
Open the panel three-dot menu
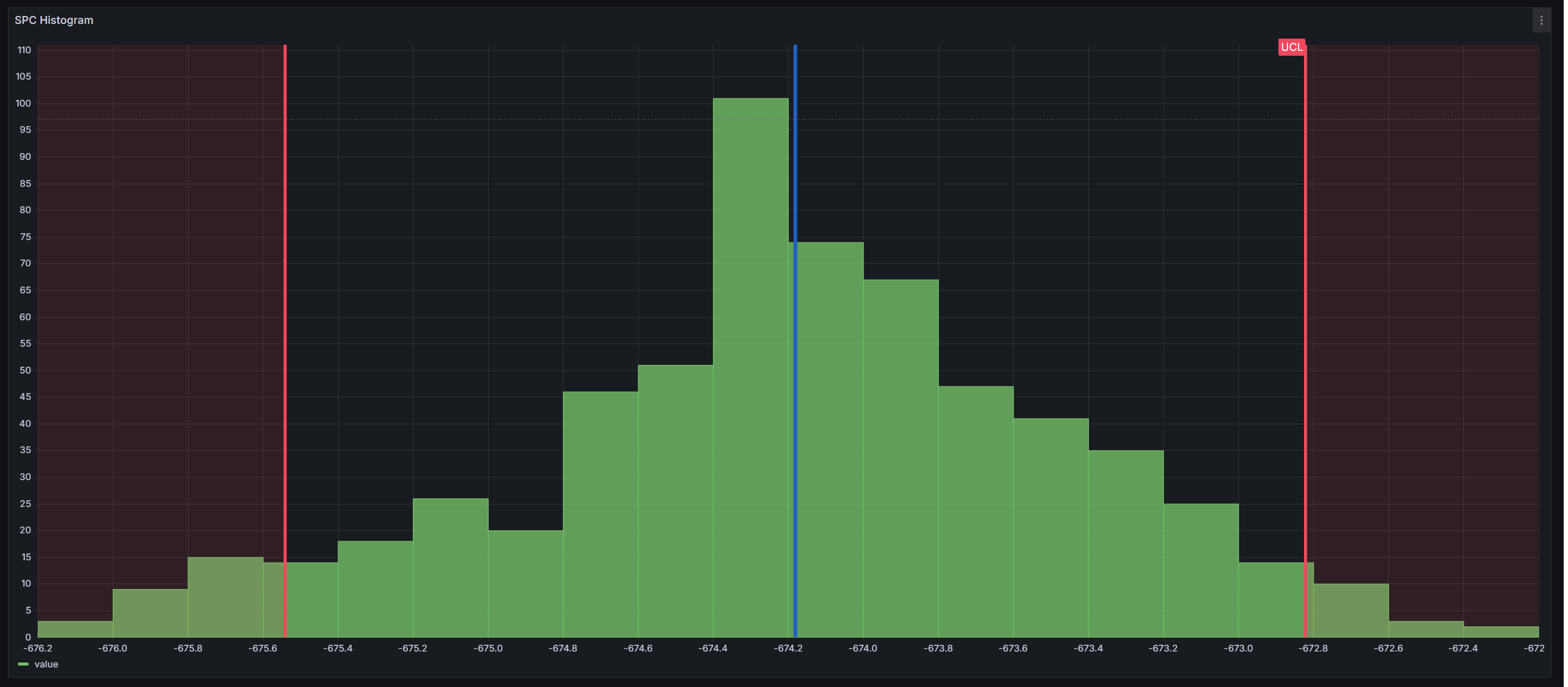(x=1541, y=20)
